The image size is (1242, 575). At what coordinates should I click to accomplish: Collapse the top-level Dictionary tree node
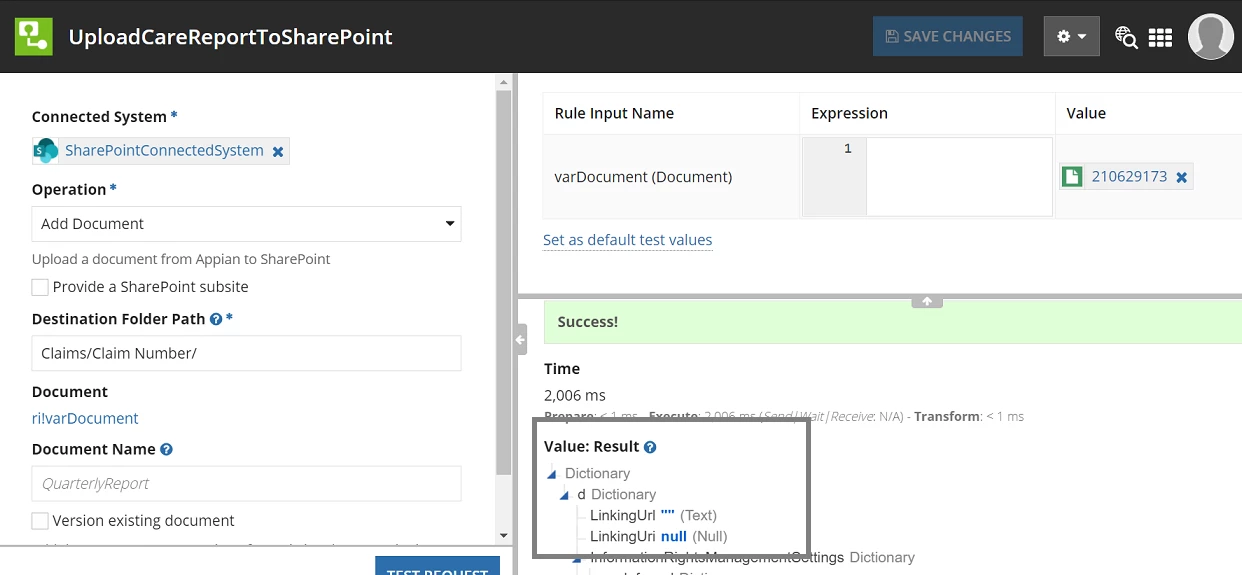(550, 474)
